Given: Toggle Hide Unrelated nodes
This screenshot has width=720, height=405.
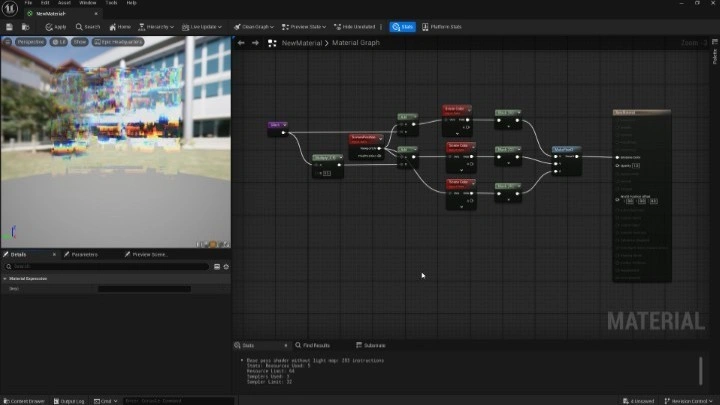Looking at the screenshot, I should coord(353,27).
